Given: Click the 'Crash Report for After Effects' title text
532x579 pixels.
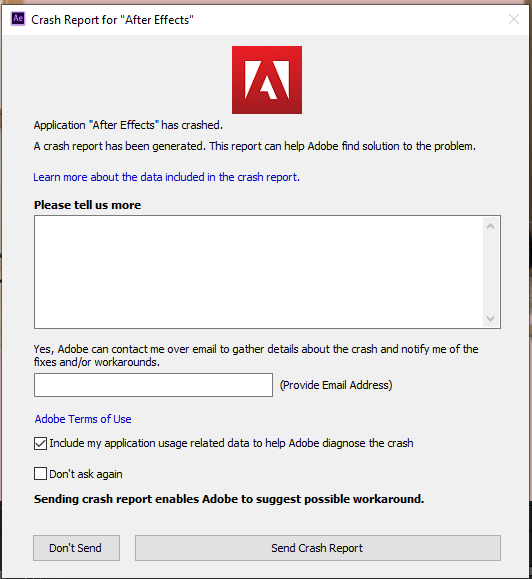Looking at the screenshot, I should pos(112,20).
